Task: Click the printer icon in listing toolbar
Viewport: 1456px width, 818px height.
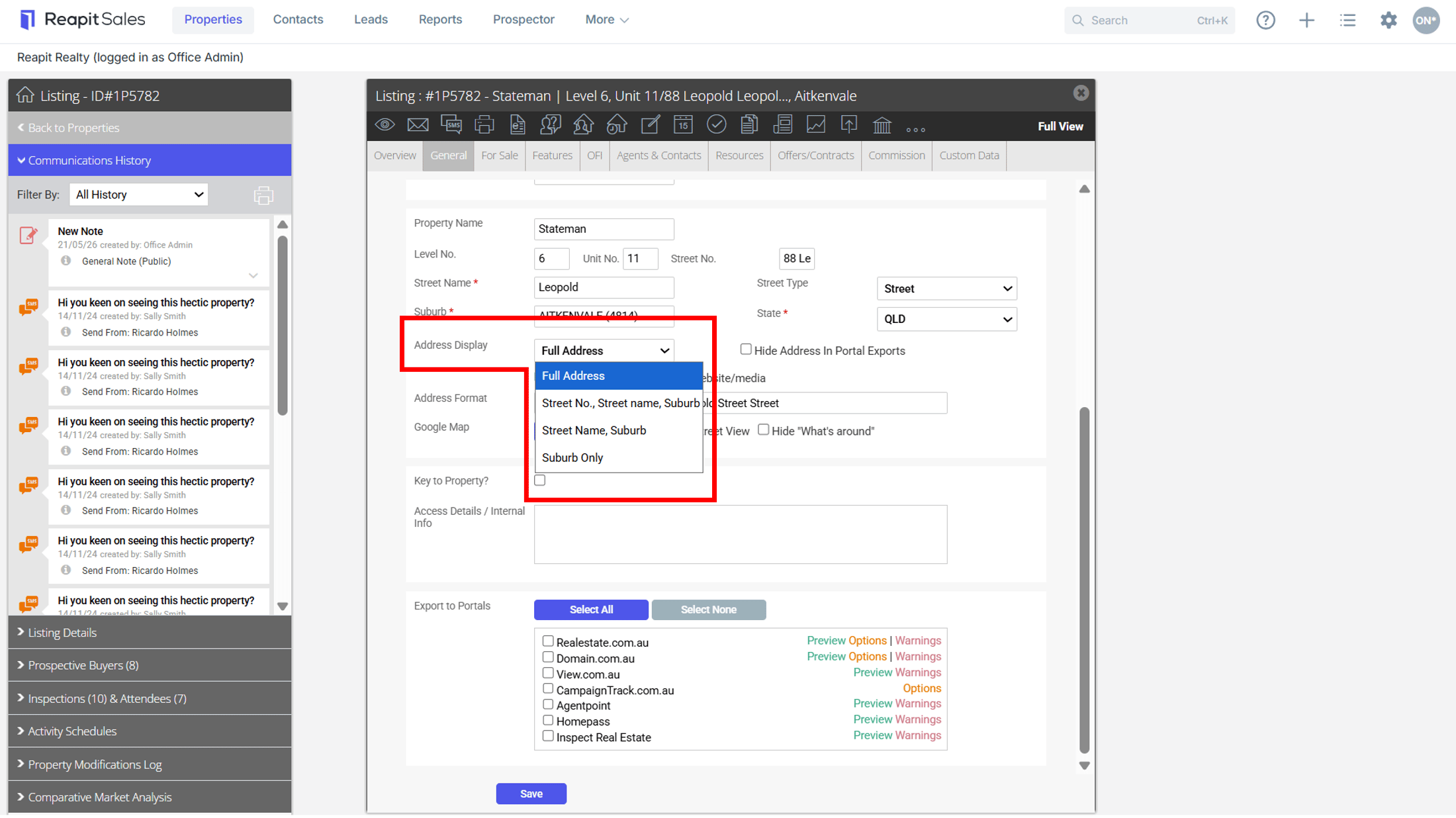Action: (484, 125)
